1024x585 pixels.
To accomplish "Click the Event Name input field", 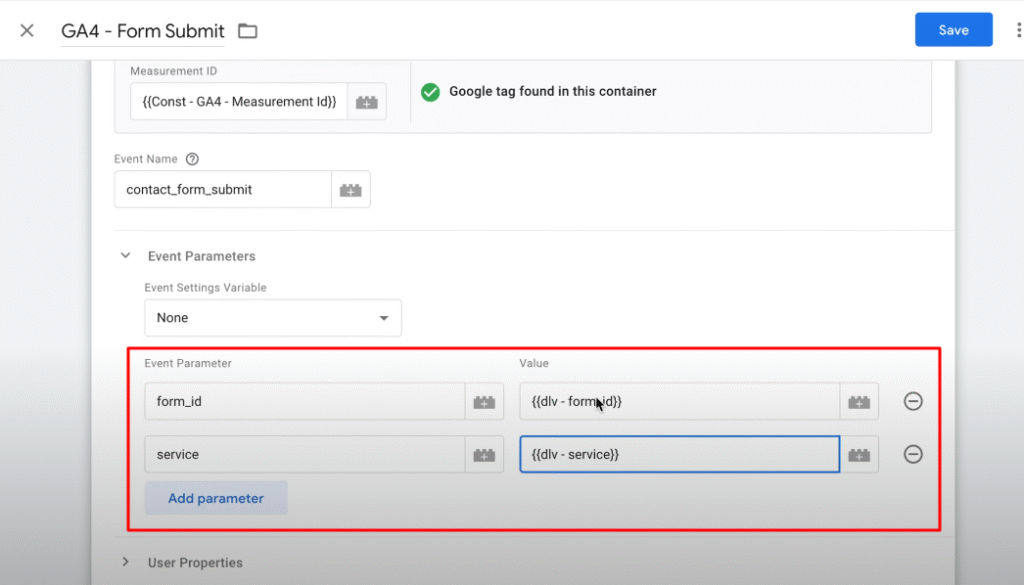I will coord(222,190).
